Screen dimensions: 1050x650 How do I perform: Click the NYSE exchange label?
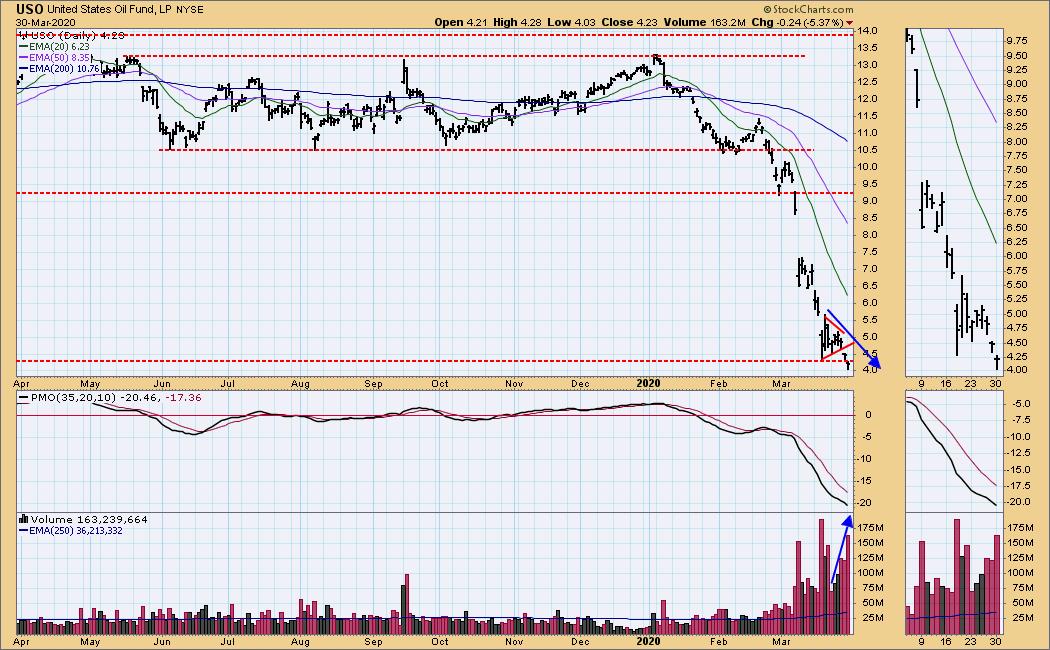click(x=190, y=10)
